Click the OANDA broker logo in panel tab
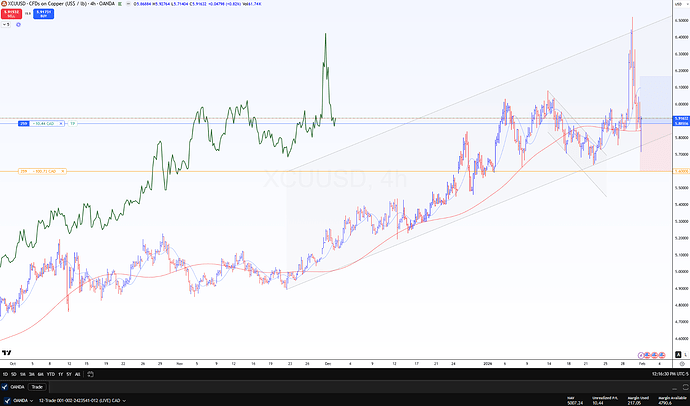The image size is (690, 406). (x=5, y=387)
